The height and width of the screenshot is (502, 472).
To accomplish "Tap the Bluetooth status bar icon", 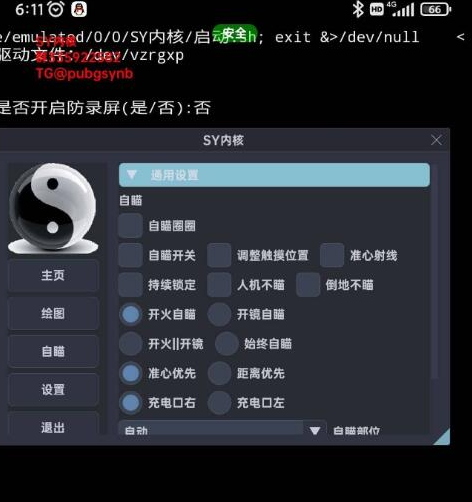I will pyautogui.click(x=358, y=9).
